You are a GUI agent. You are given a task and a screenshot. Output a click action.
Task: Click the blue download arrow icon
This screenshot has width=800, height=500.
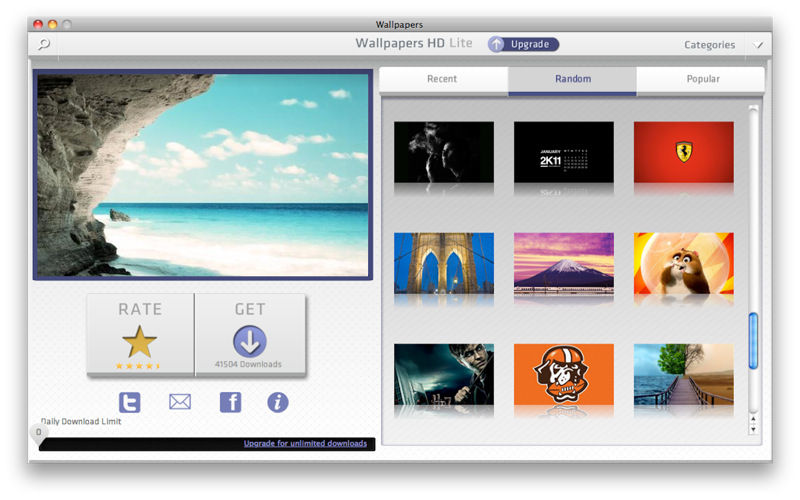(x=249, y=341)
